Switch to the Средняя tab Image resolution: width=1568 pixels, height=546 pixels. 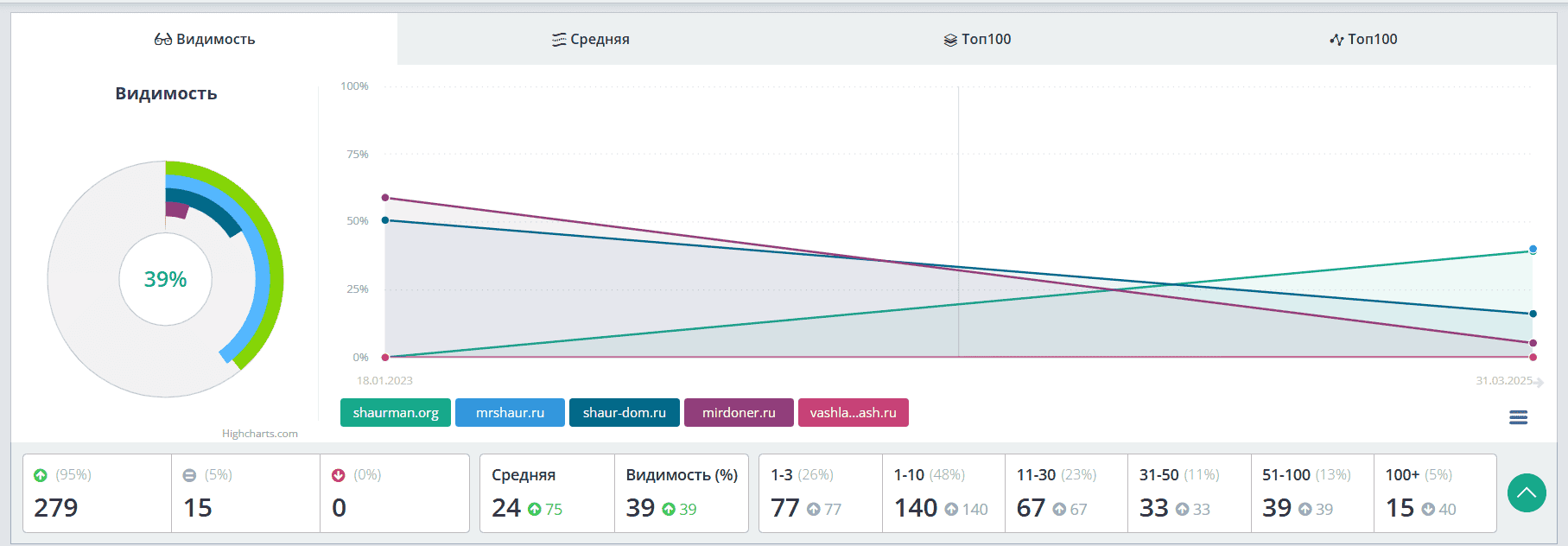(591, 39)
